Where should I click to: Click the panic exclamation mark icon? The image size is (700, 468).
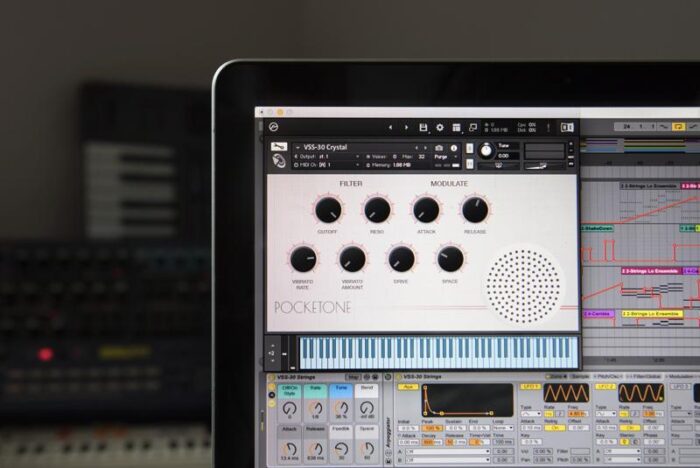click(x=548, y=128)
